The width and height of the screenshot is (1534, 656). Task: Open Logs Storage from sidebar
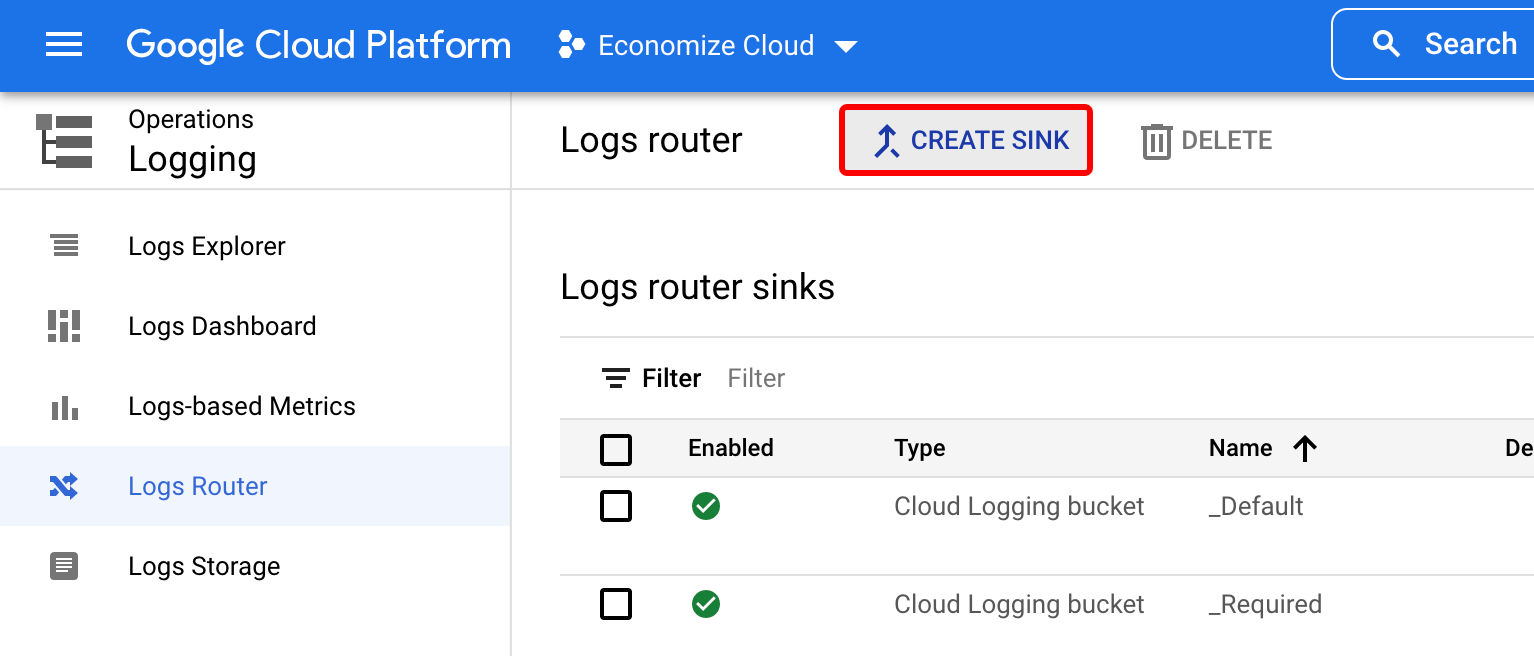pos(255,566)
